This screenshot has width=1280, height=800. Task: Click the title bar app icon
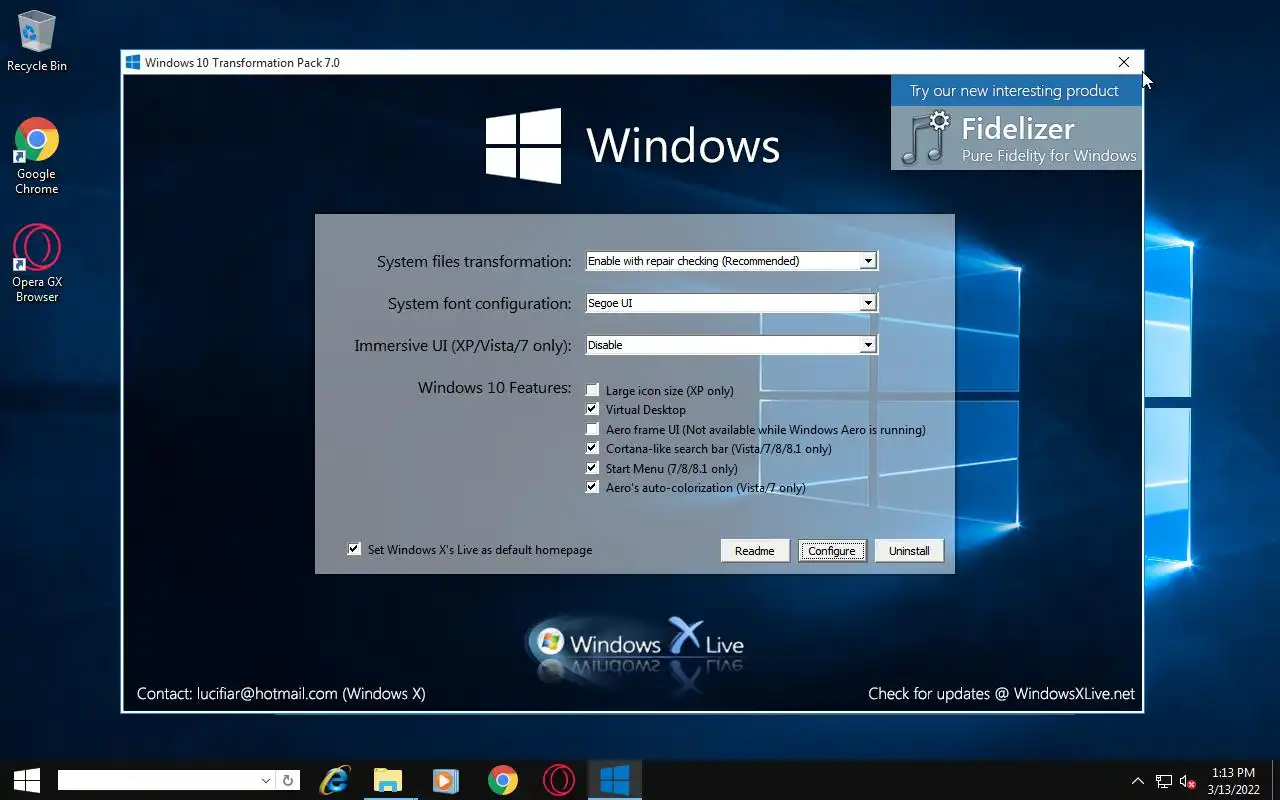(133, 62)
